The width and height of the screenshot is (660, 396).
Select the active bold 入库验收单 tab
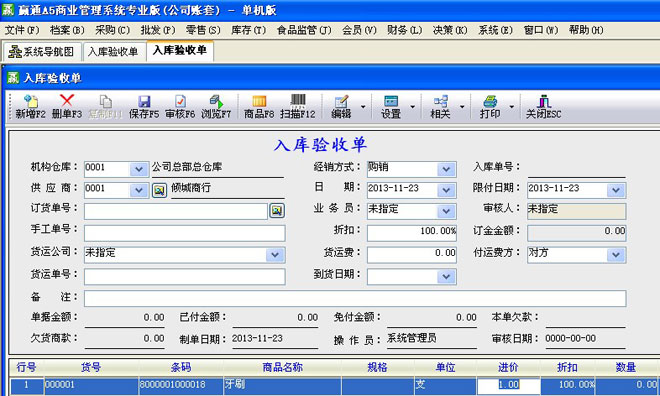180,51
